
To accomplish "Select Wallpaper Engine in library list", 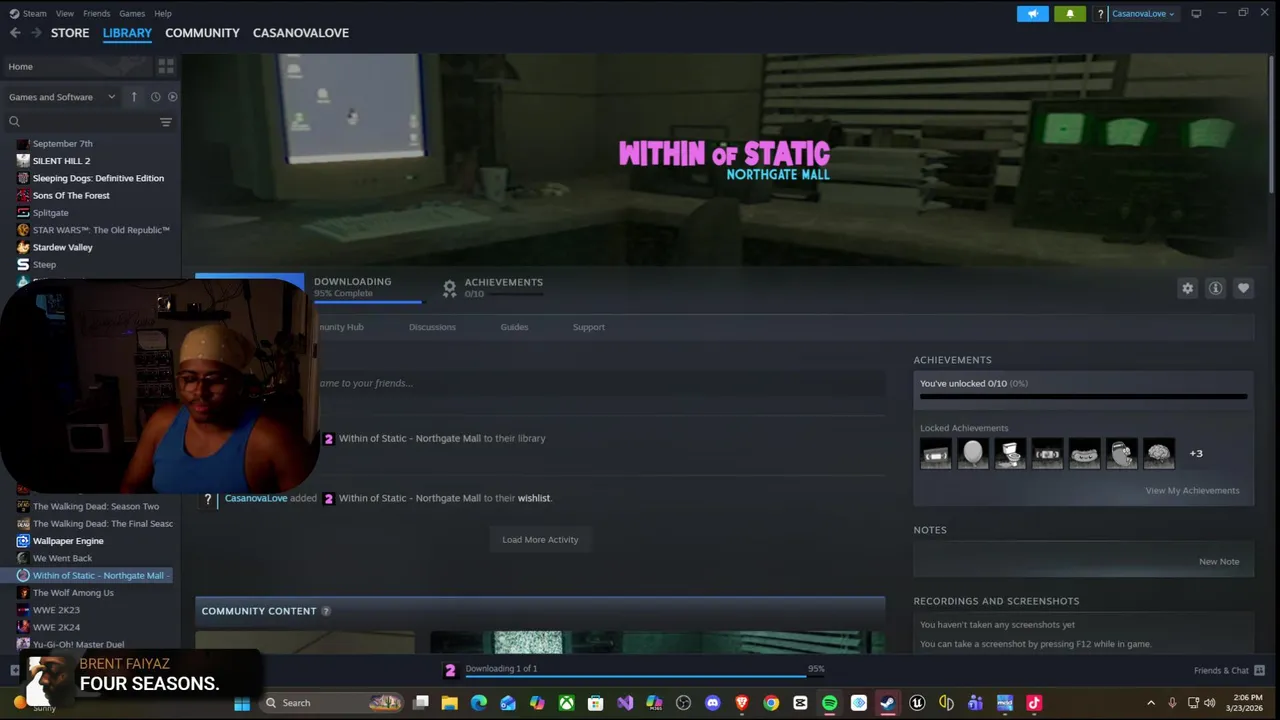I will pyautogui.click(x=68, y=541).
